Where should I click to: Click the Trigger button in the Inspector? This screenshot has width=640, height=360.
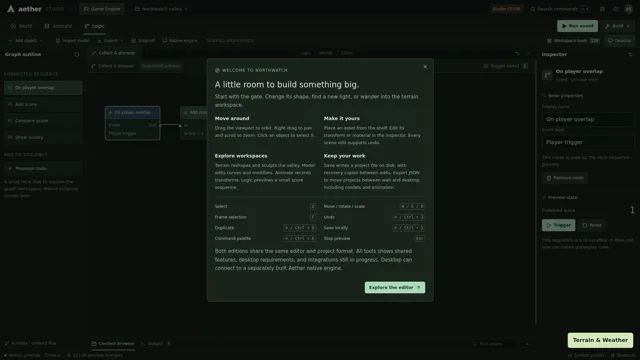558,225
